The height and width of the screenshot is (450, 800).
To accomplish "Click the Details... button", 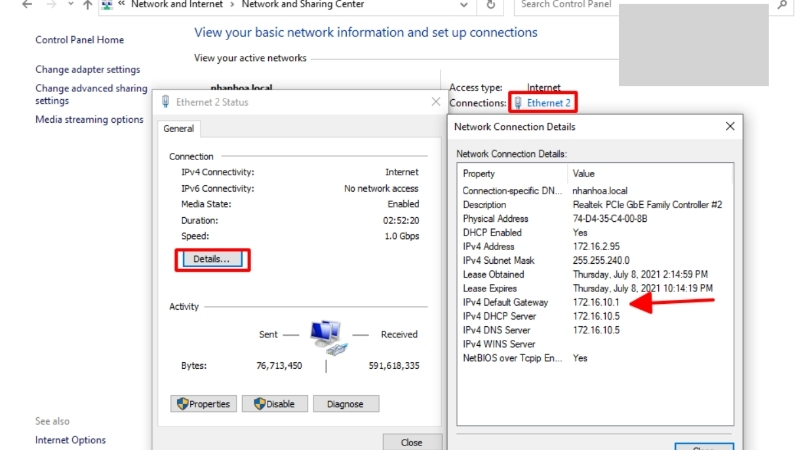I will pos(212,259).
